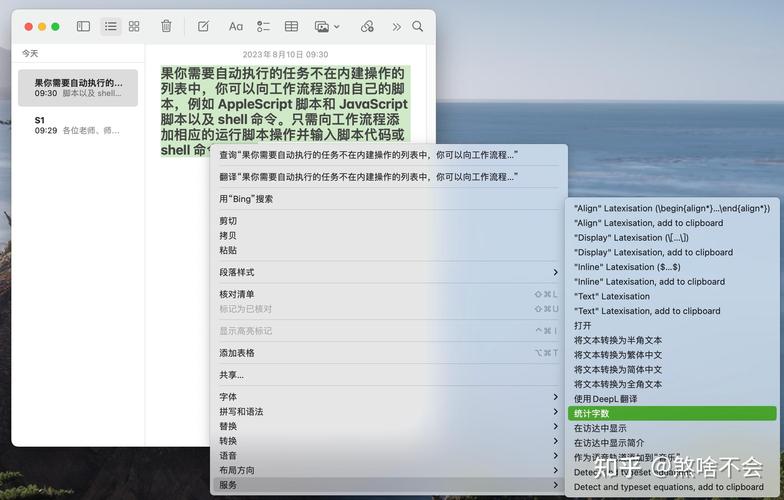Choose 查询 lookup context menu entry

coord(388,155)
